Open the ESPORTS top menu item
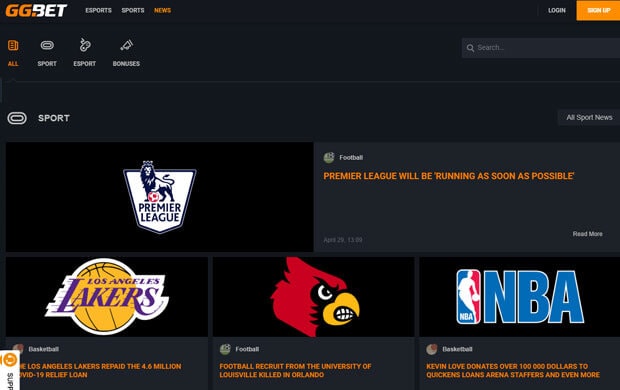This screenshot has height=390, width=620. 98,10
